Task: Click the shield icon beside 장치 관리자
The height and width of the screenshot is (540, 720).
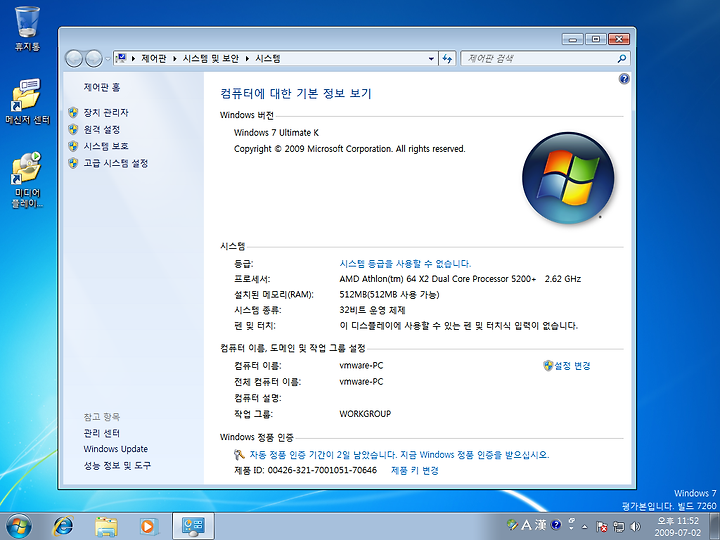Action: 73,112
